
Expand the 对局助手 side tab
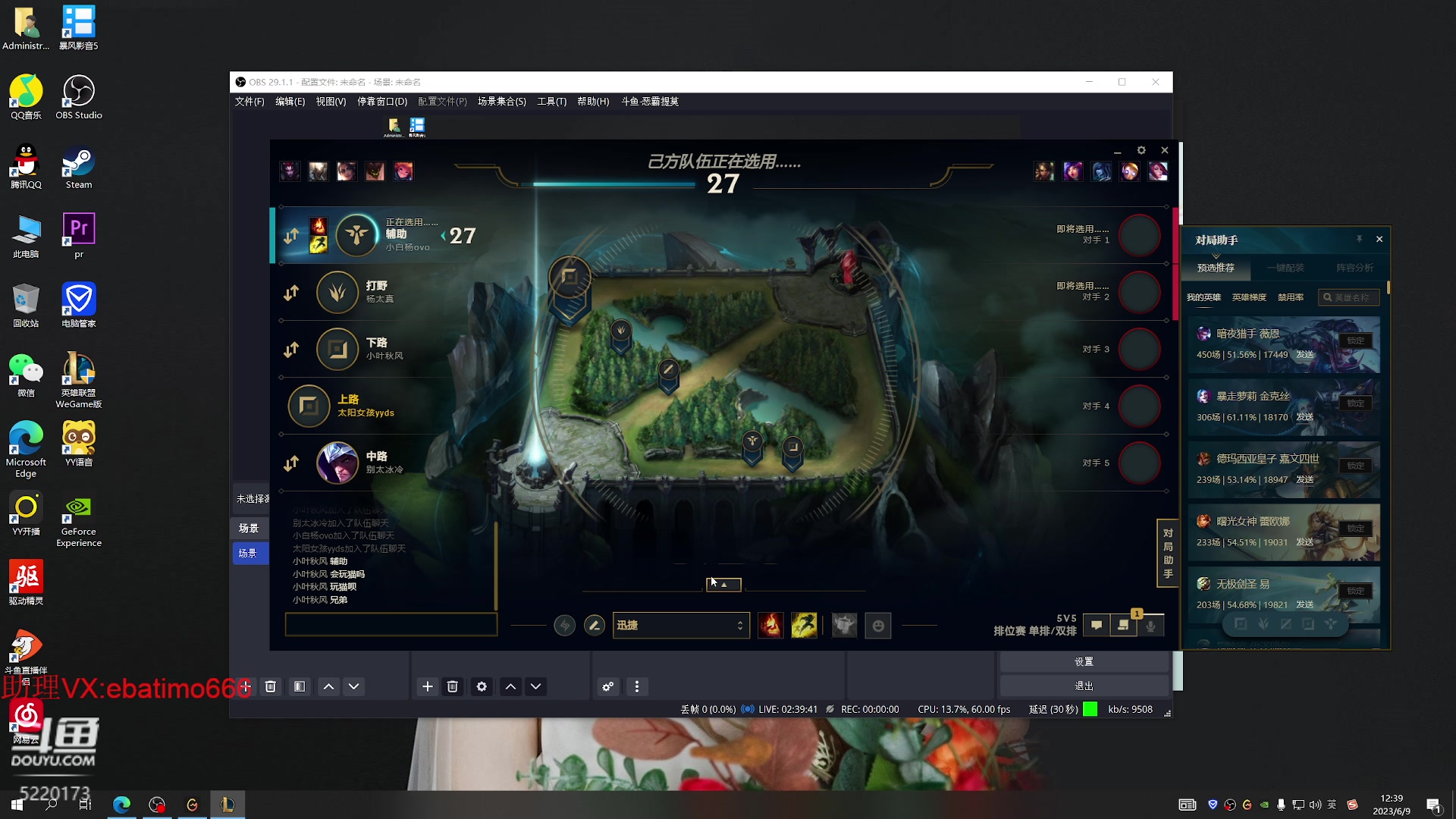pyautogui.click(x=1168, y=554)
